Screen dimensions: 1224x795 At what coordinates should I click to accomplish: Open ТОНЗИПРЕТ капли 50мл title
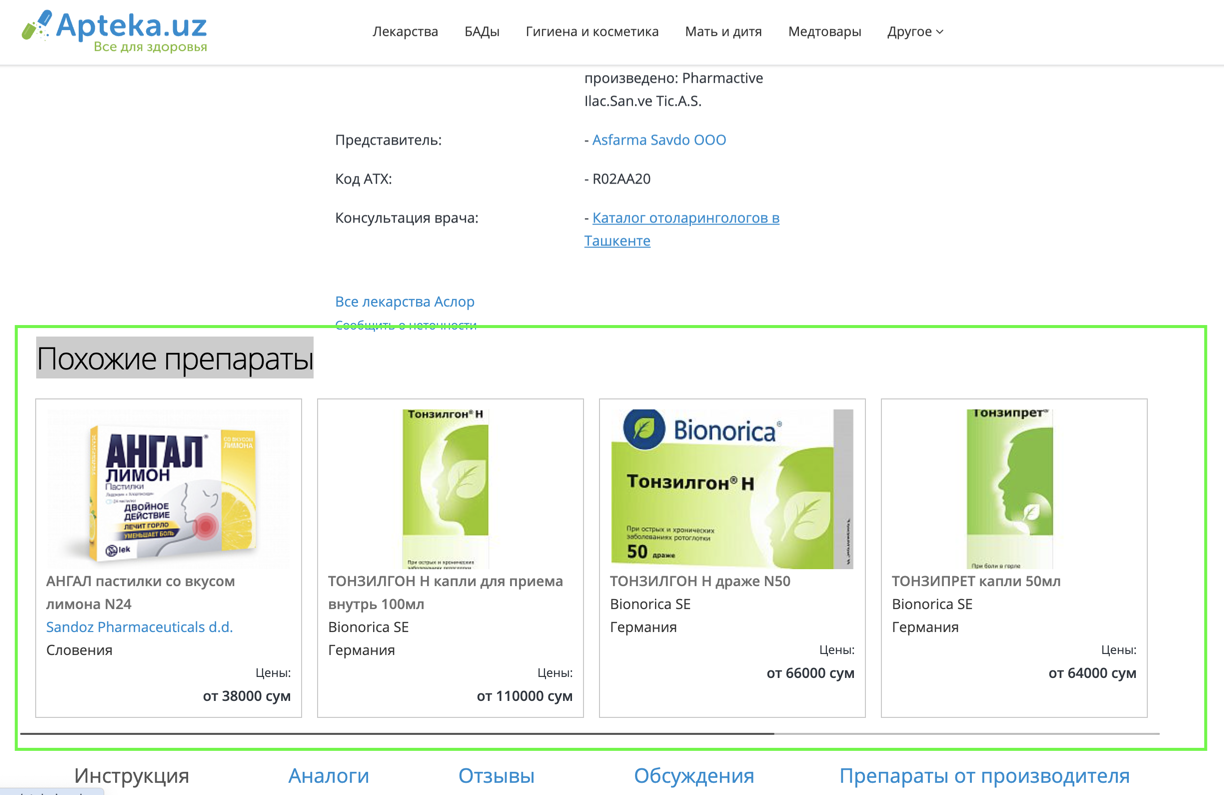tap(976, 581)
